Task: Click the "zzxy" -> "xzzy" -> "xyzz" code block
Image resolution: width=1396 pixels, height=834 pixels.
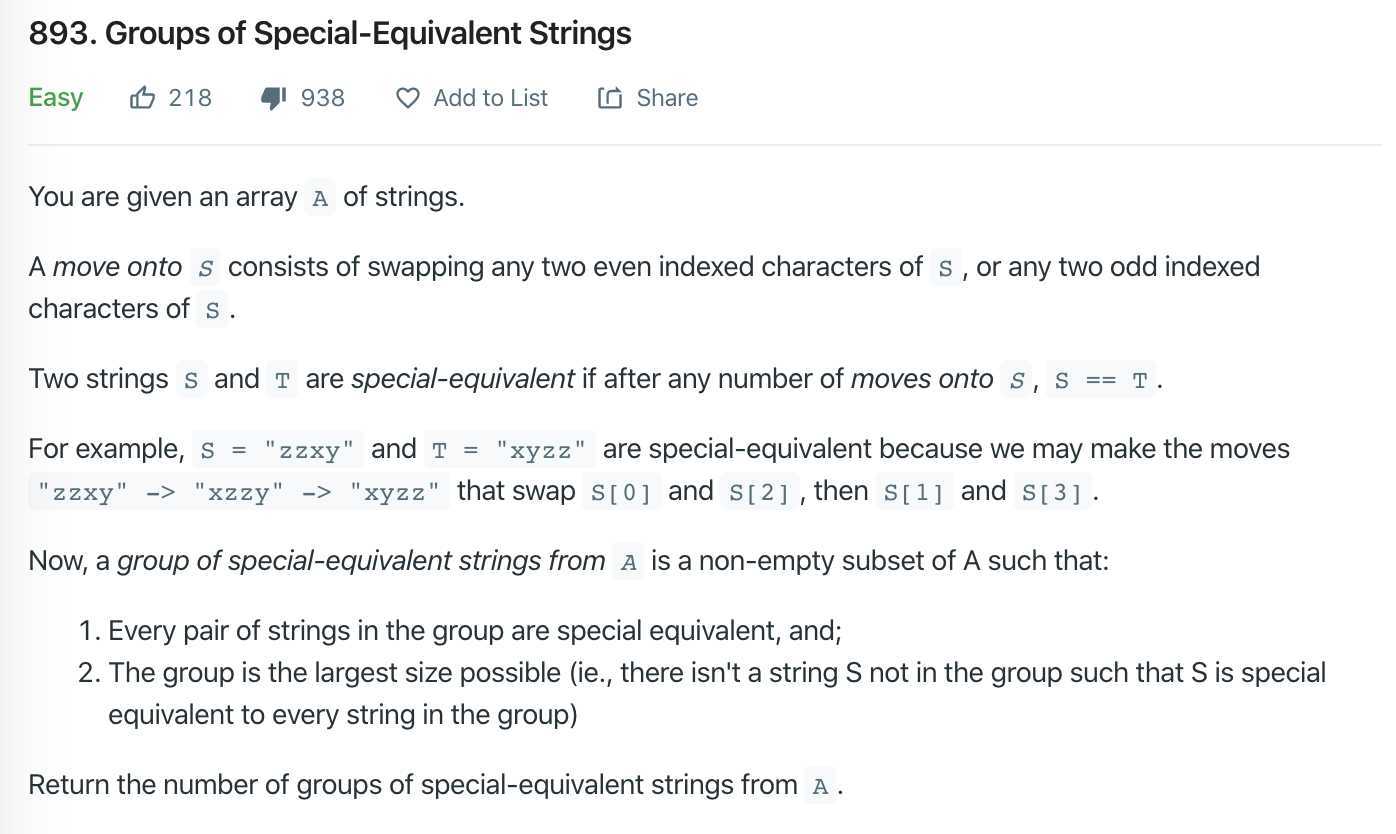Action: [239, 492]
